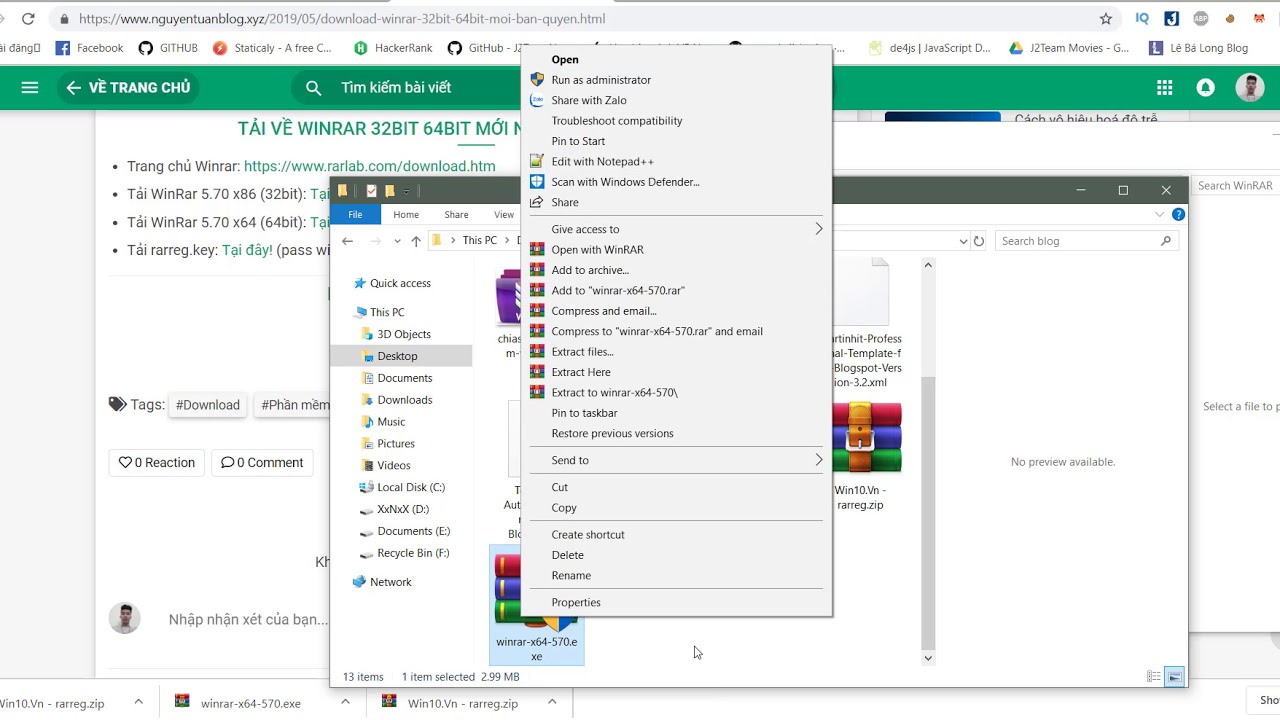Click the #Download tag

click(208, 405)
